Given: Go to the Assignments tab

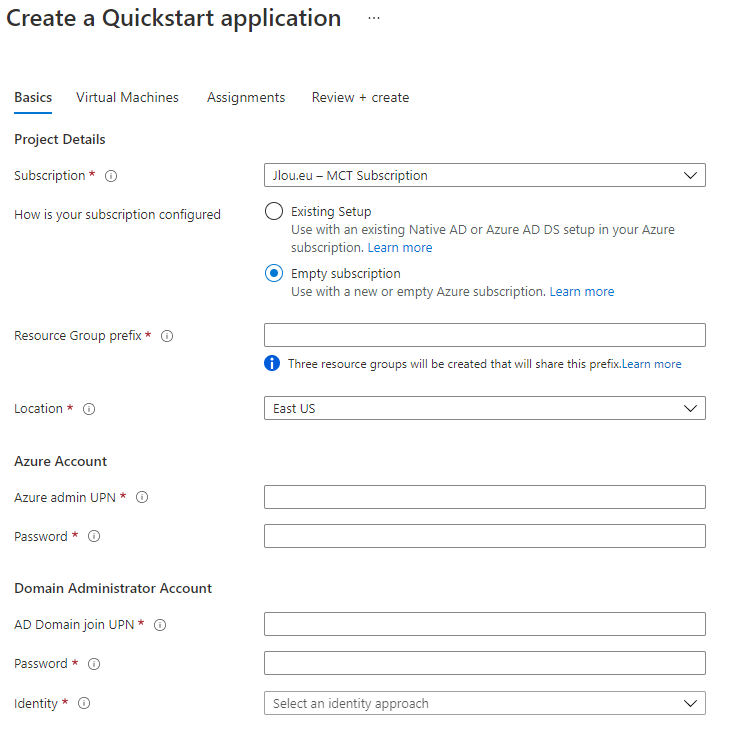Looking at the screenshot, I should (x=246, y=98).
